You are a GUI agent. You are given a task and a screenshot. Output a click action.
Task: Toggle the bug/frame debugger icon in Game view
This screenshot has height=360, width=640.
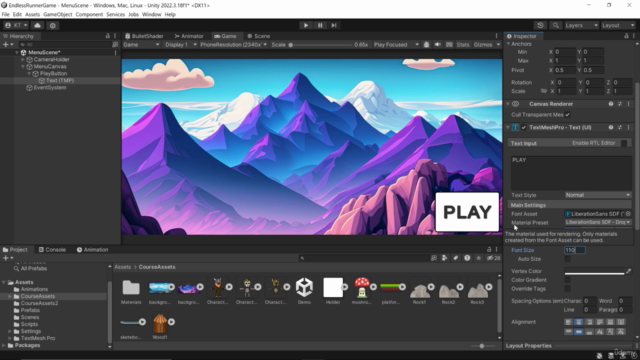[427, 44]
